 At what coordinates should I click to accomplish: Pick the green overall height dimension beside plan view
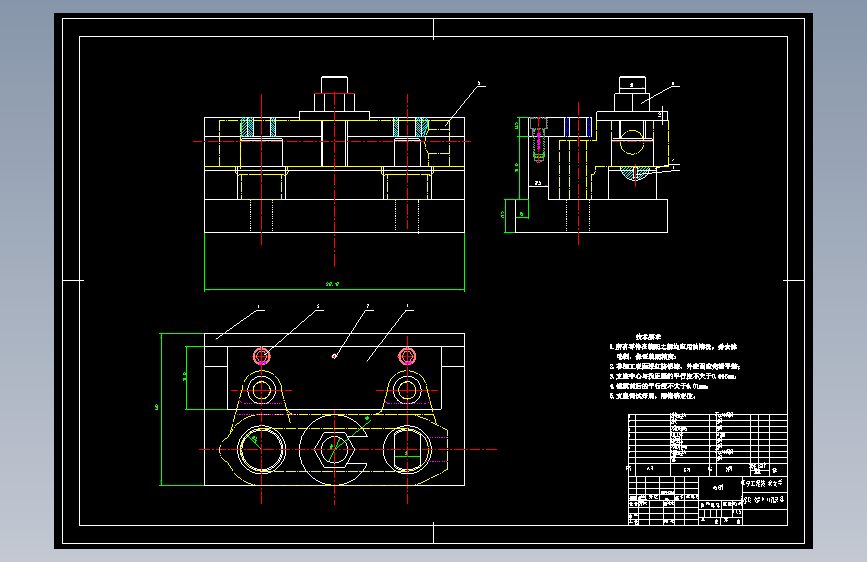point(161,409)
